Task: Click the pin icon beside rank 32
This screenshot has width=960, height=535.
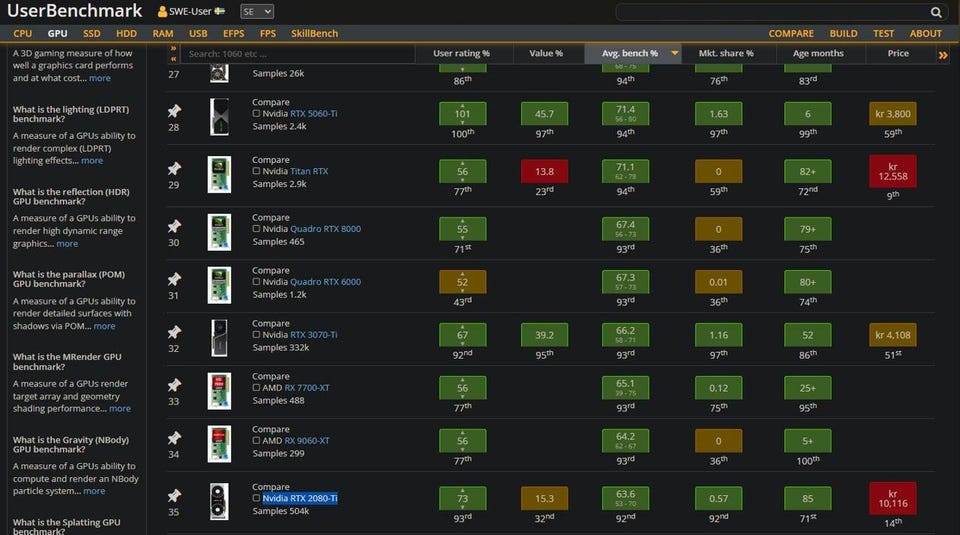Action: click(174, 332)
